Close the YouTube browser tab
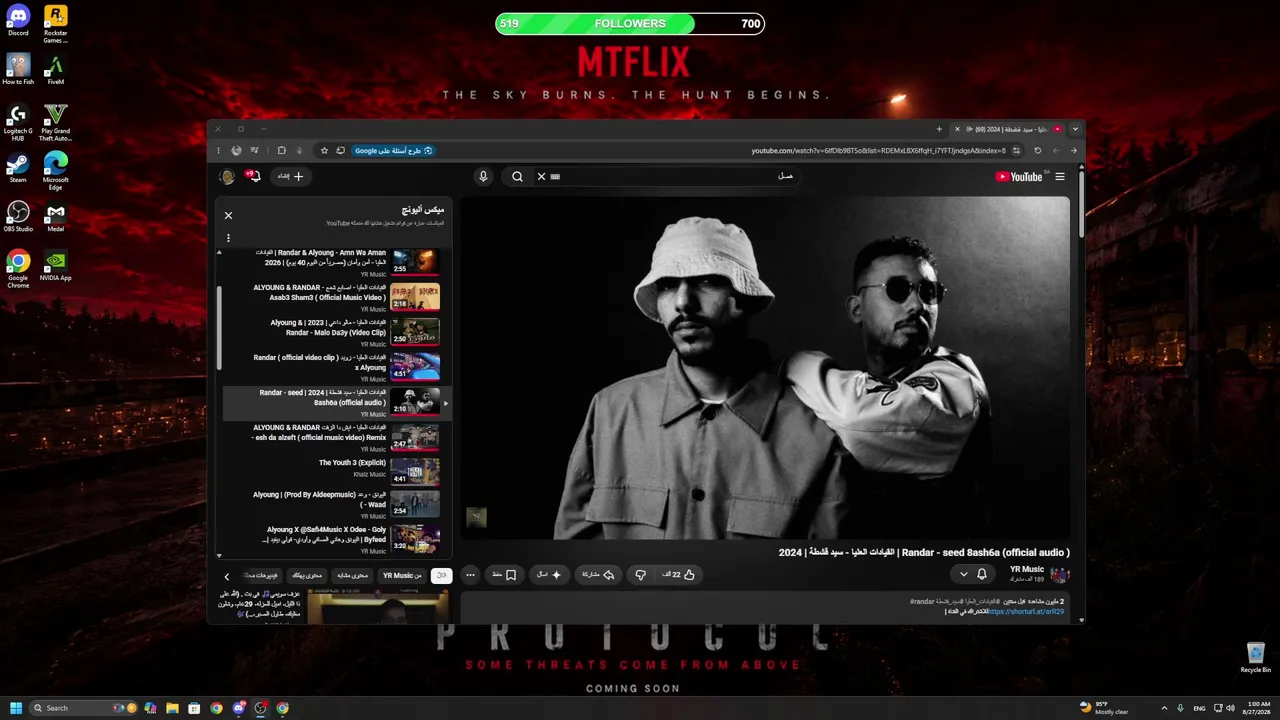The height and width of the screenshot is (720, 1280). 957,129
